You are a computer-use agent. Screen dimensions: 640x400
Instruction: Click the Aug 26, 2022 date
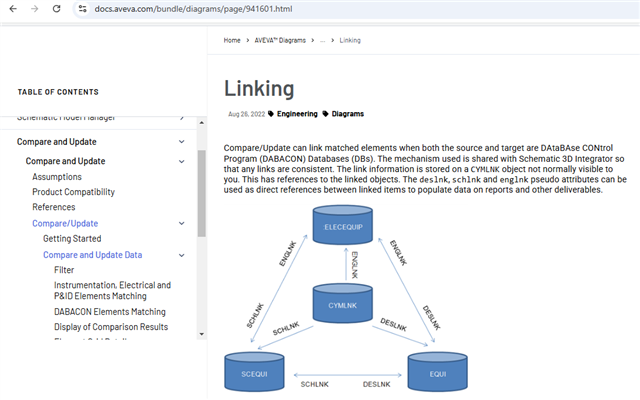coord(247,114)
